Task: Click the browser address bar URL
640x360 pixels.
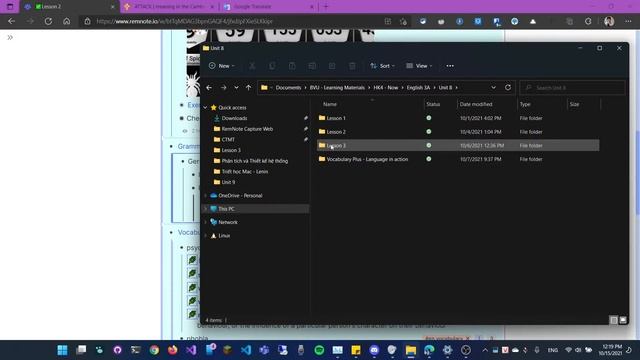Action: [184, 21]
